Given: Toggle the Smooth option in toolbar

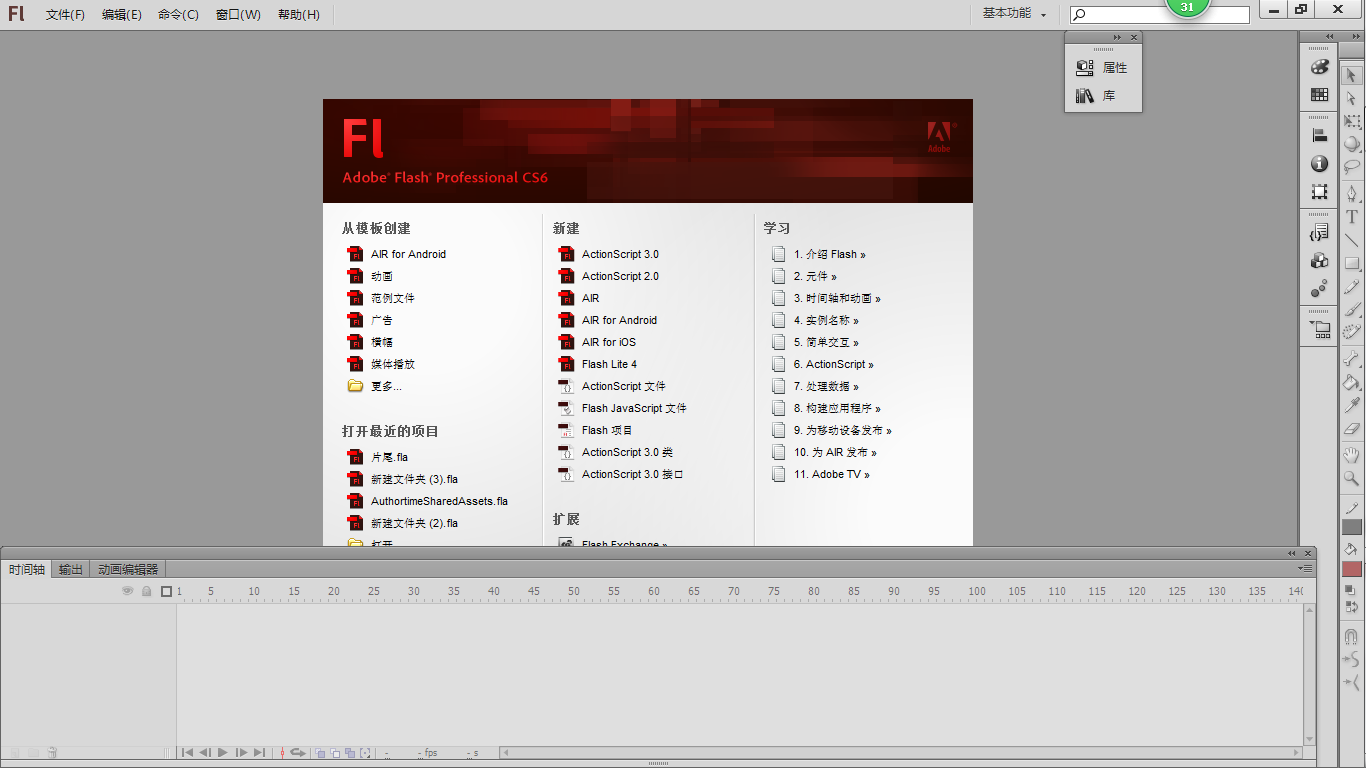Looking at the screenshot, I should [x=1351, y=659].
